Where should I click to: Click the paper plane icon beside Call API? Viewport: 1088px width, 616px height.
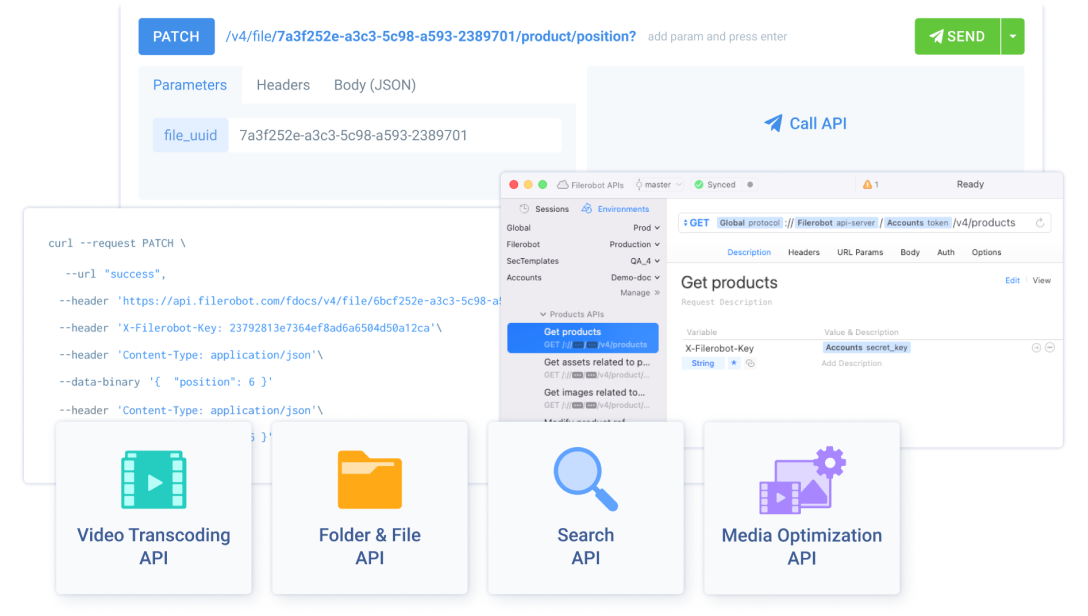[x=773, y=123]
